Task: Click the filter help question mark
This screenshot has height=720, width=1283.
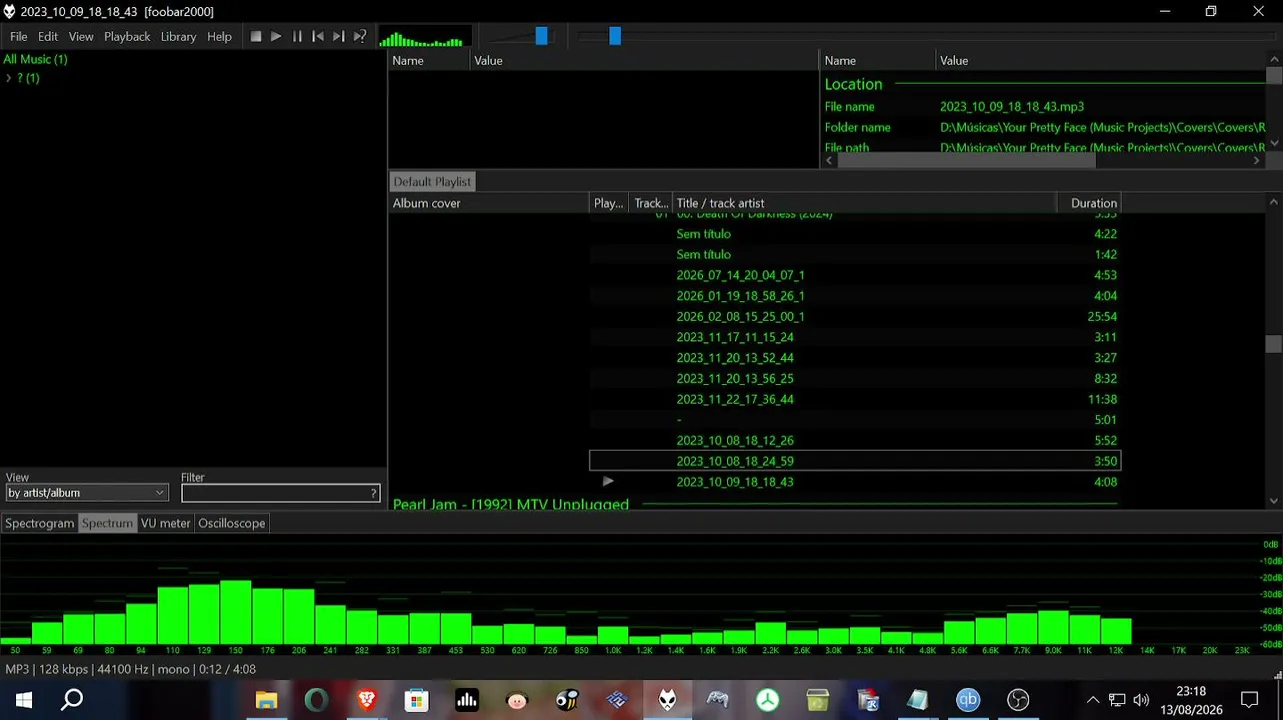Action: (374, 493)
